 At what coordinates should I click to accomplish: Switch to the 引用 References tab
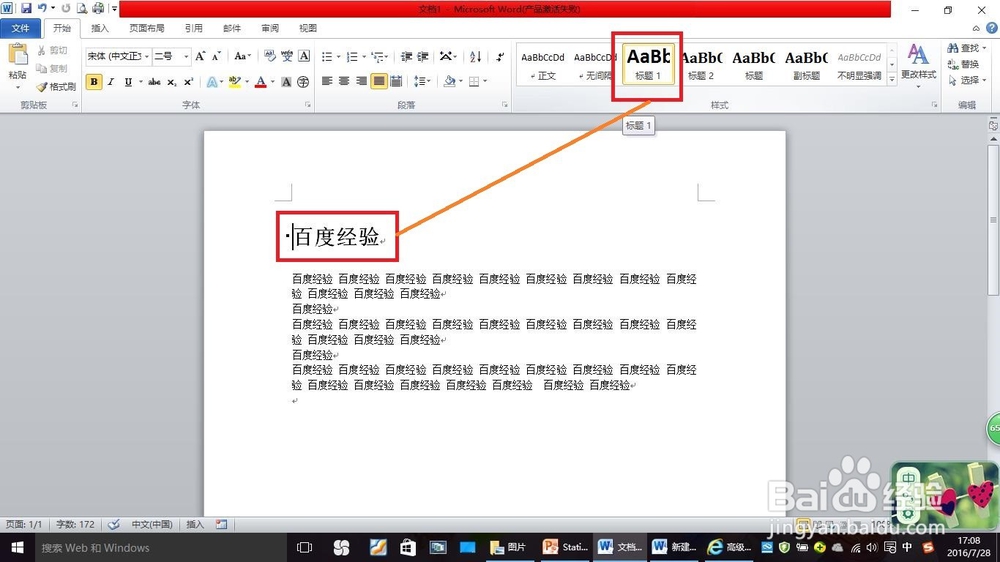[x=193, y=28]
